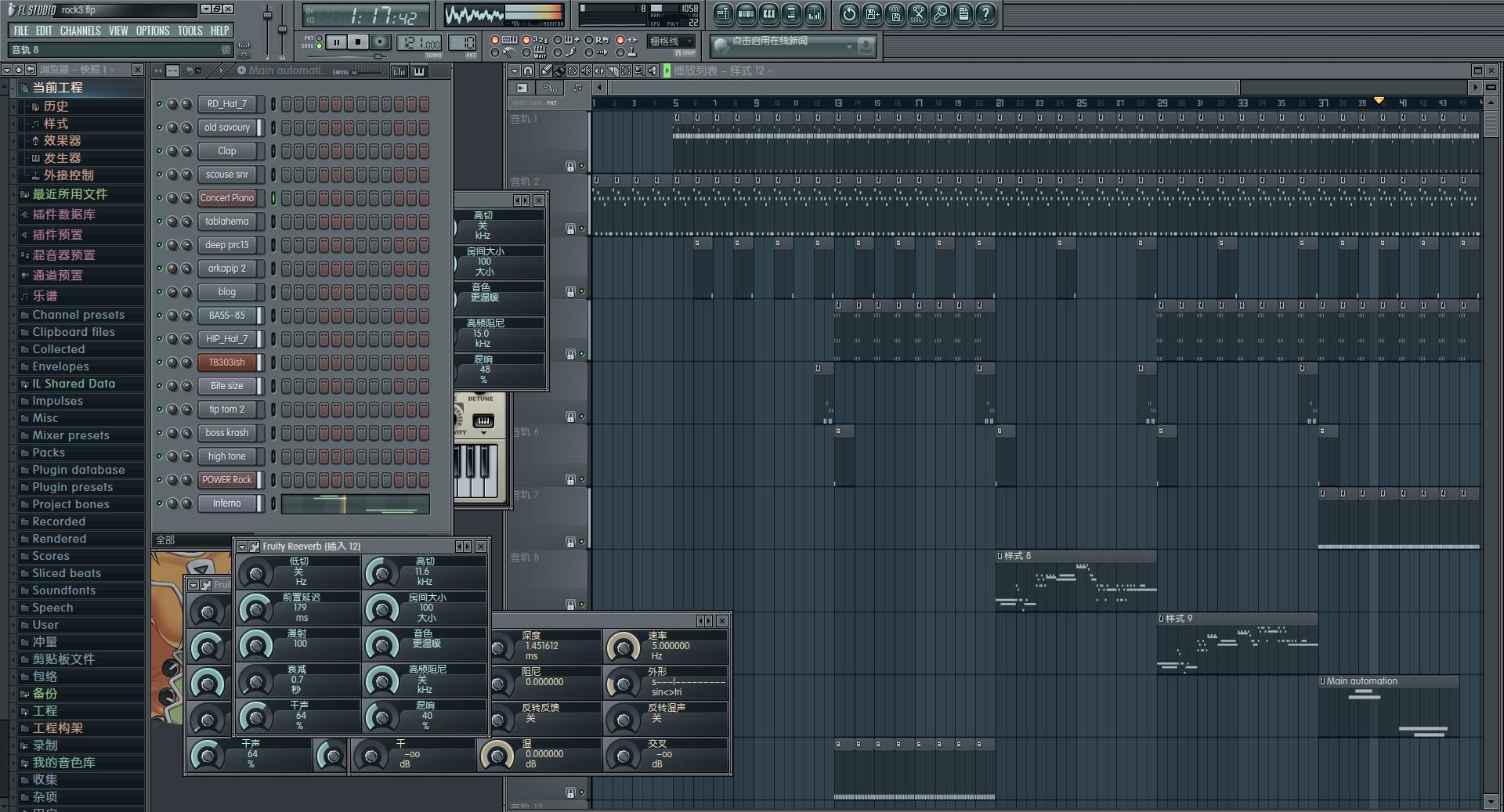Choose the selection tool in playlist toolbar
This screenshot has width=1504, height=812.
[626, 70]
